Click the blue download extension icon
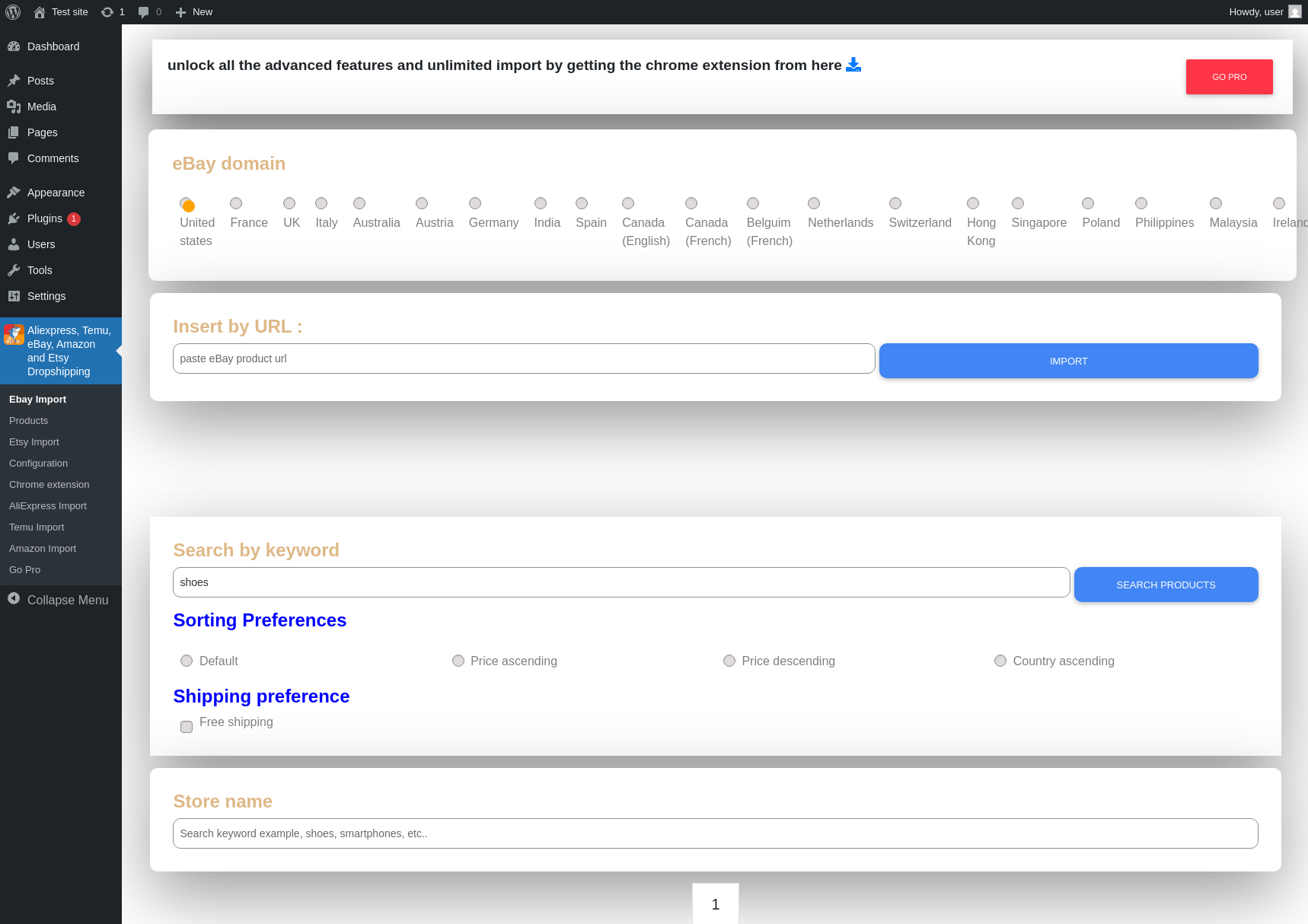Screen dimensions: 1308x924 click(853, 65)
